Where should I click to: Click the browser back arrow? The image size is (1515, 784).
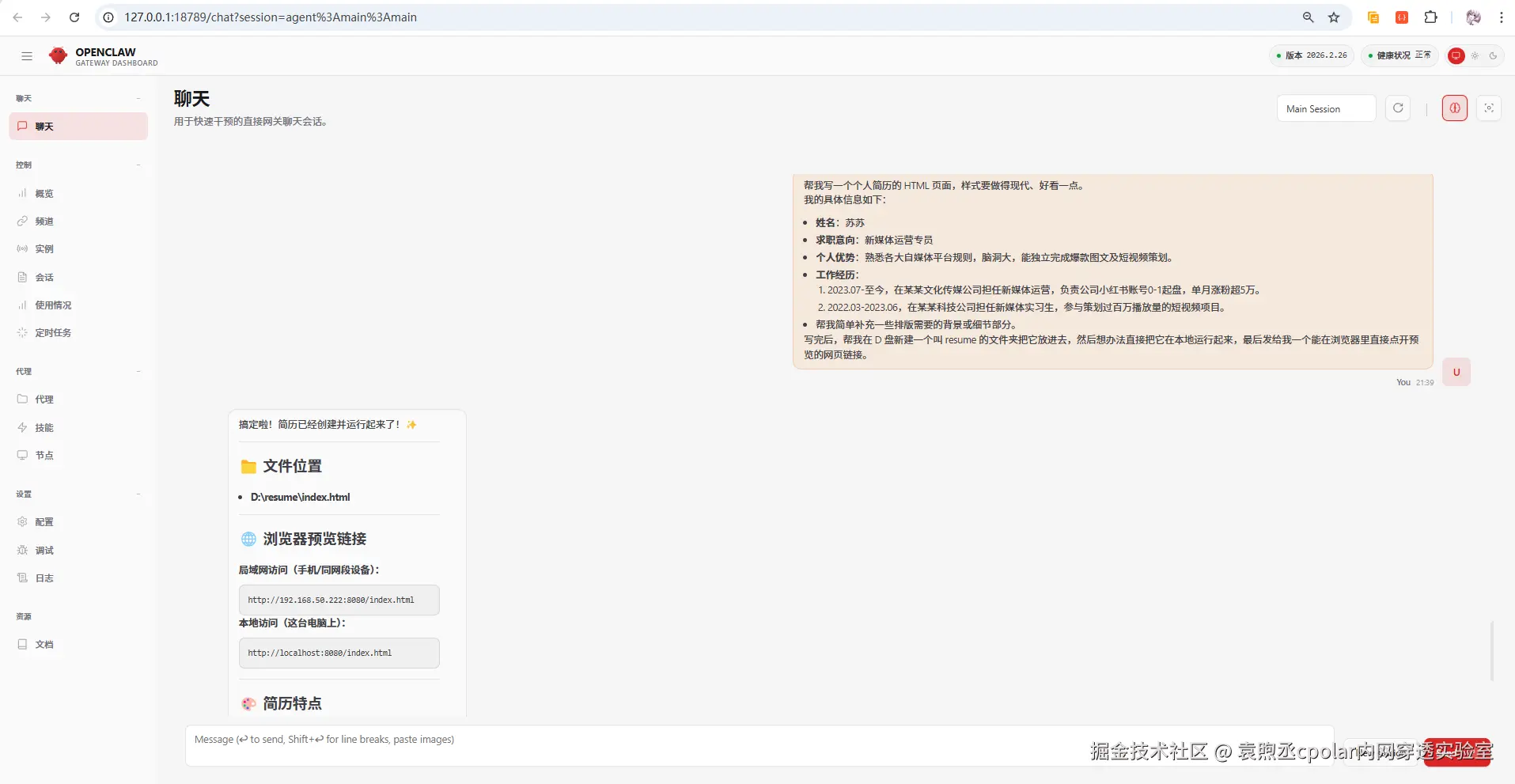(17, 17)
